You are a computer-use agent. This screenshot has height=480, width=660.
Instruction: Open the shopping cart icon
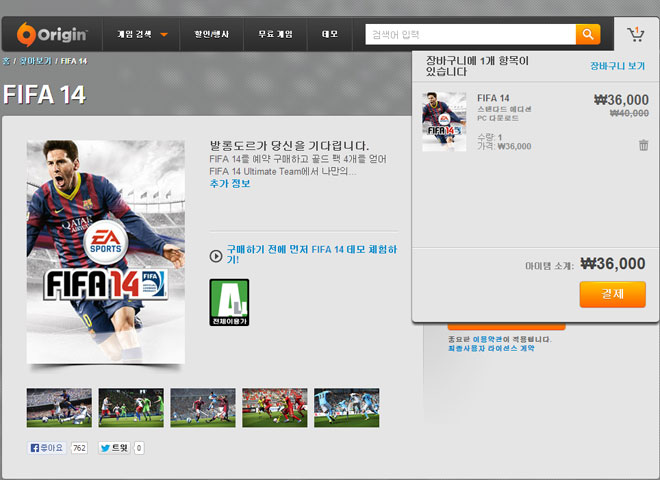point(636,34)
